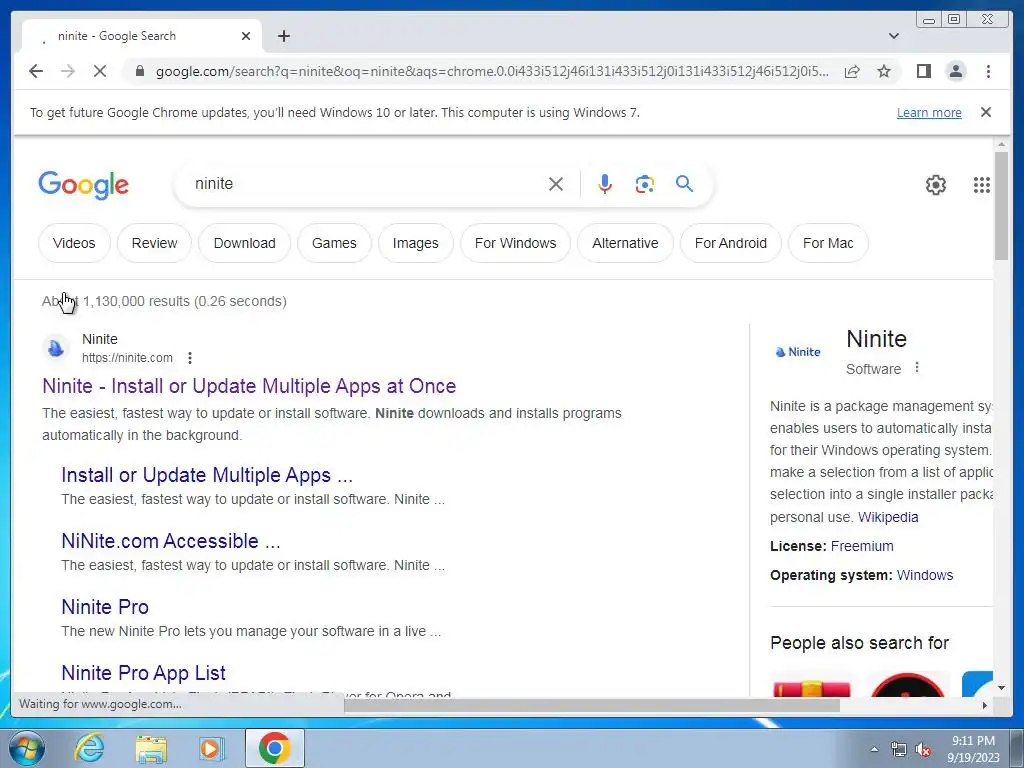The height and width of the screenshot is (768, 1024).
Task: Open the Chrome three-dot menu
Action: coord(988,71)
